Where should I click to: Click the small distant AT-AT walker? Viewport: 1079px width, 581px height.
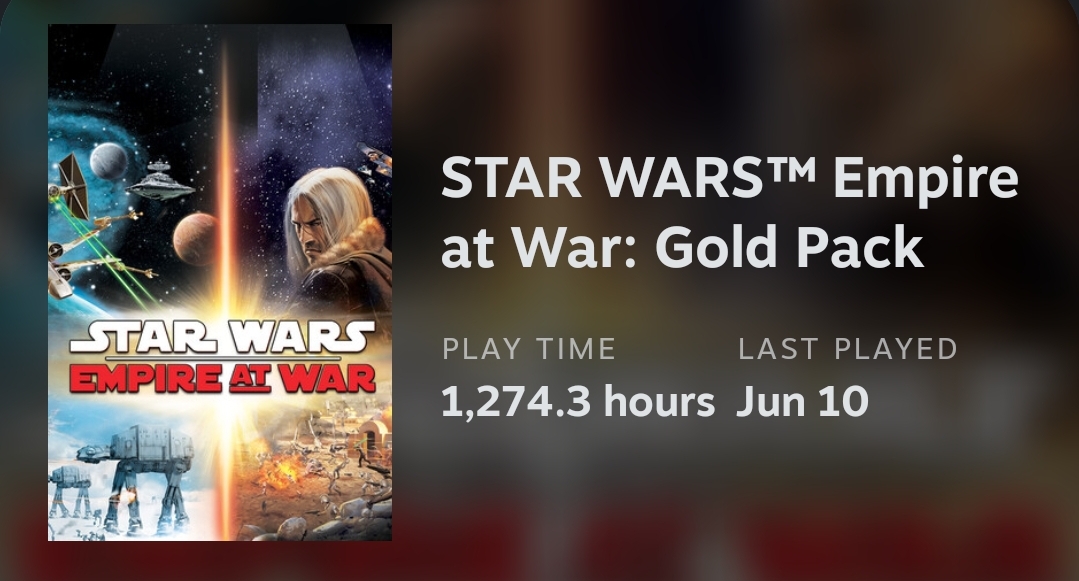pyautogui.click(x=70, y=490)
